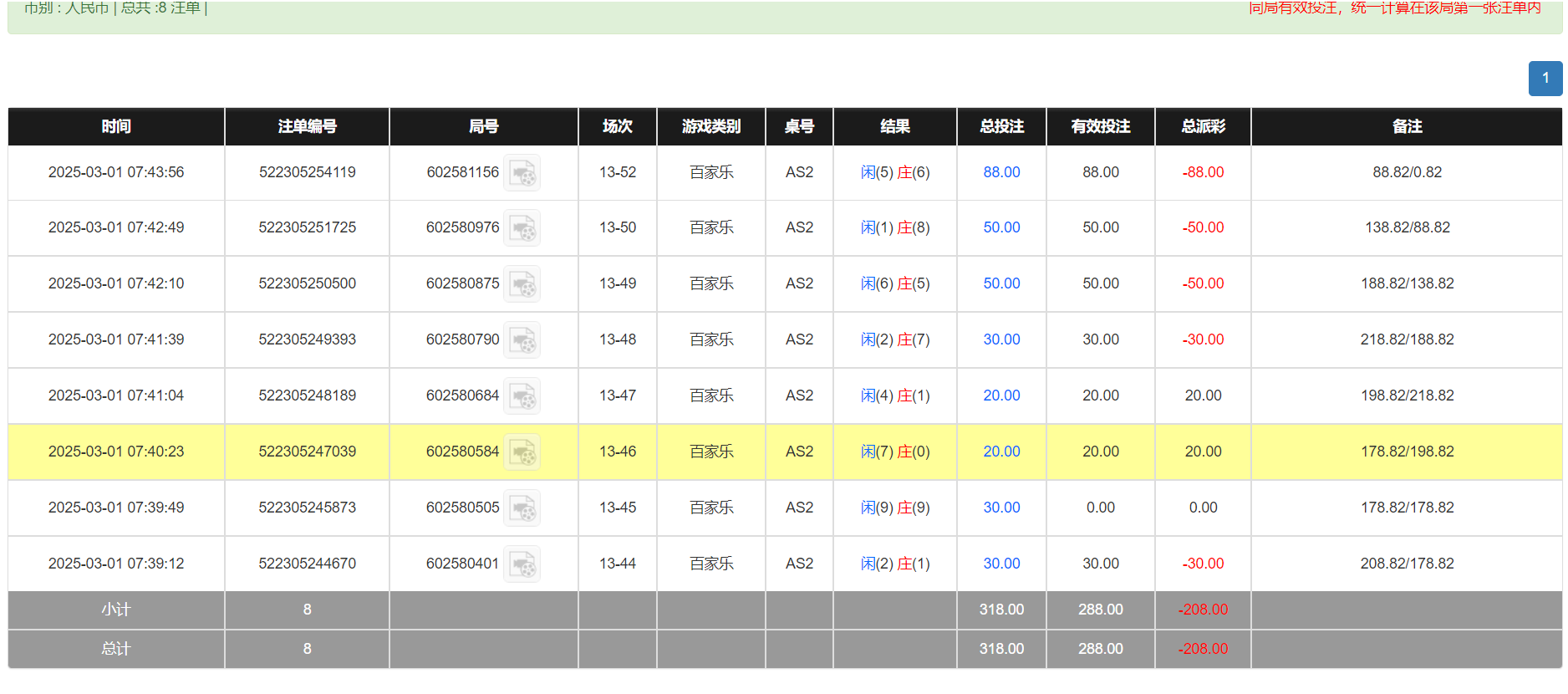
Task: Select the 备注 value 178.82/198.82
Action: (1407, 452)
